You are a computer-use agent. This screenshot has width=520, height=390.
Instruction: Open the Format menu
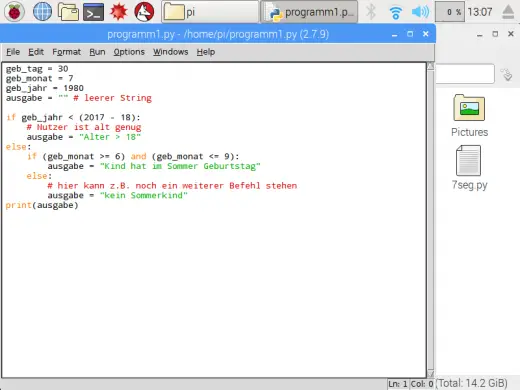click(66, 52)
